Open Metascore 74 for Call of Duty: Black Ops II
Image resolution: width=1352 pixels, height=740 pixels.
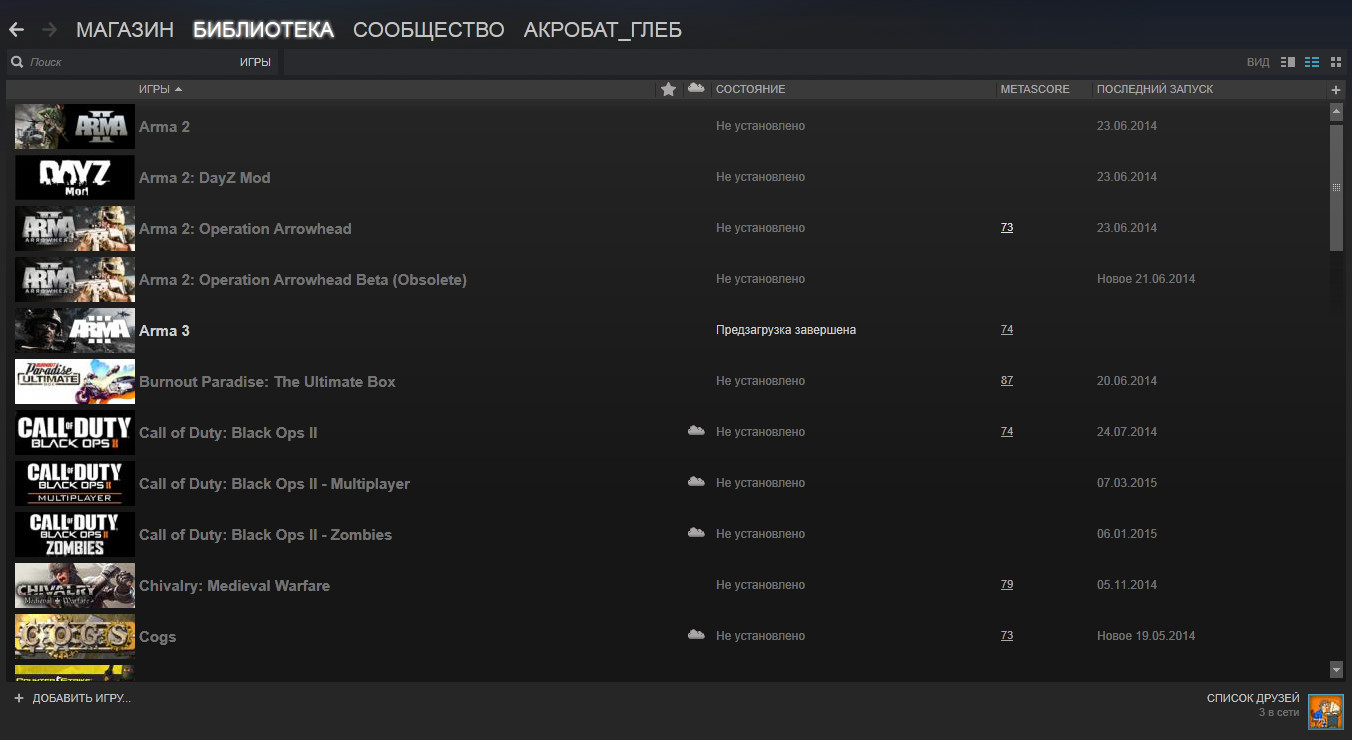(x=1007, y=432)
